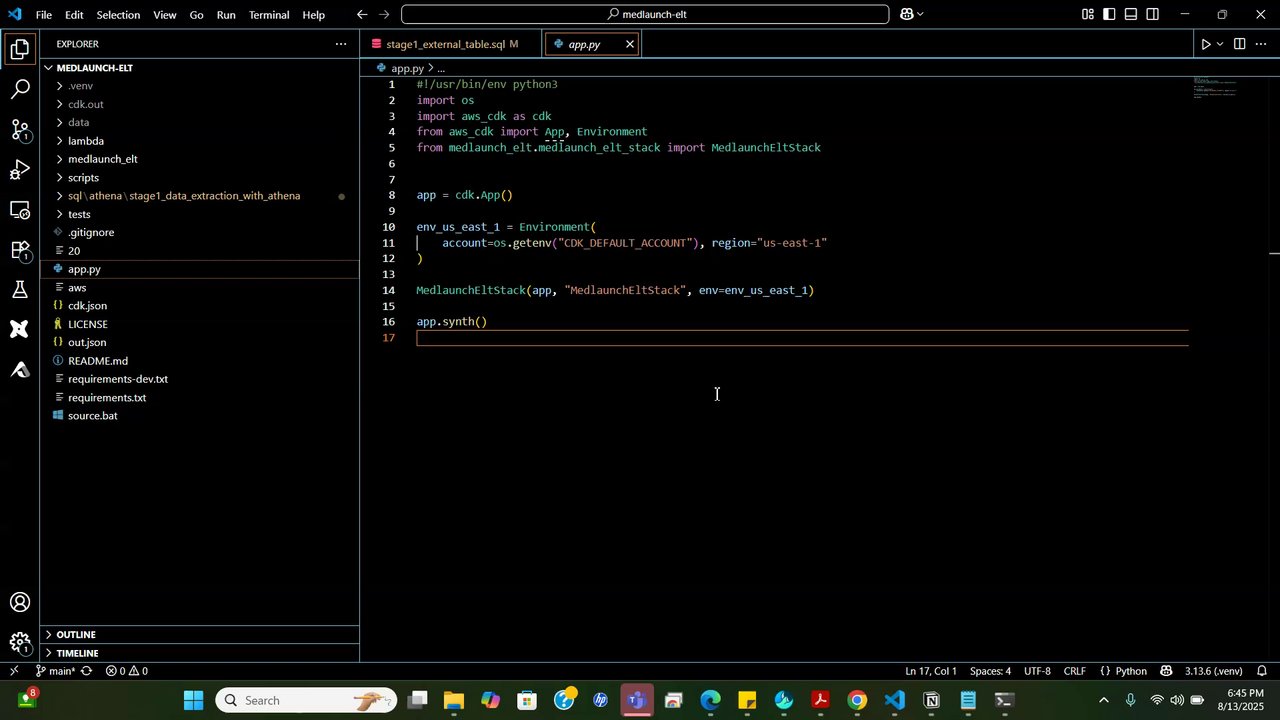This screenshot has width=1280, height=720.
Task: Toggle Primary Side Bar visibility
Action: click(x=1109, y=15)
